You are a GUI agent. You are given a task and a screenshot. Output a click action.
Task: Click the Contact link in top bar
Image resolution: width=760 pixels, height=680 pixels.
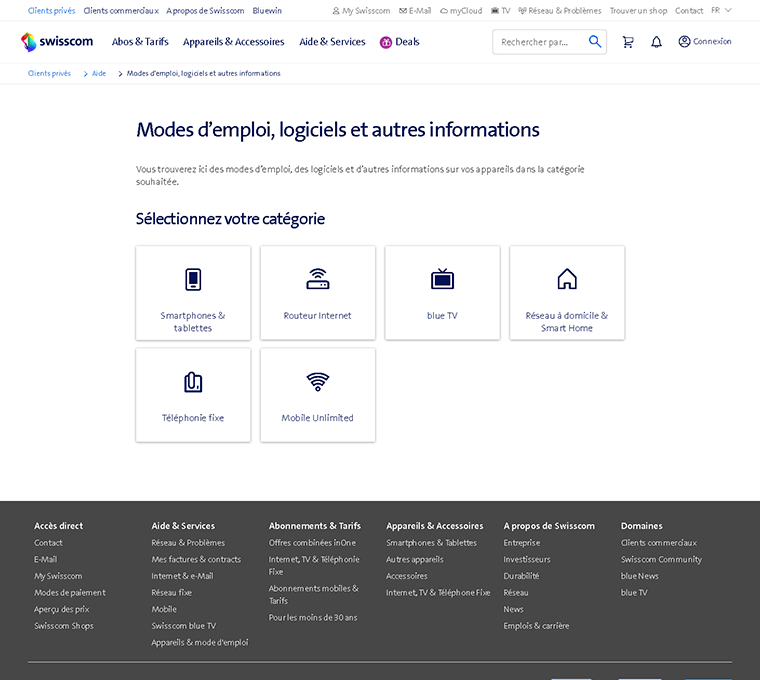tap(689, 11)
